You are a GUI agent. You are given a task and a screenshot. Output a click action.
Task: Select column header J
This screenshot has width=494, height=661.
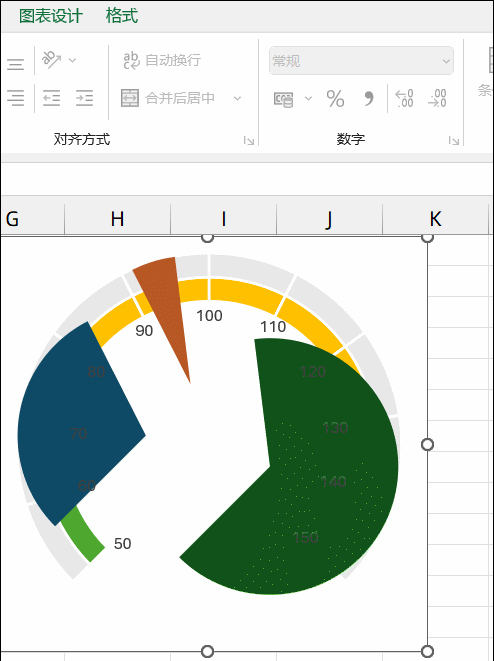coord(329,219)
